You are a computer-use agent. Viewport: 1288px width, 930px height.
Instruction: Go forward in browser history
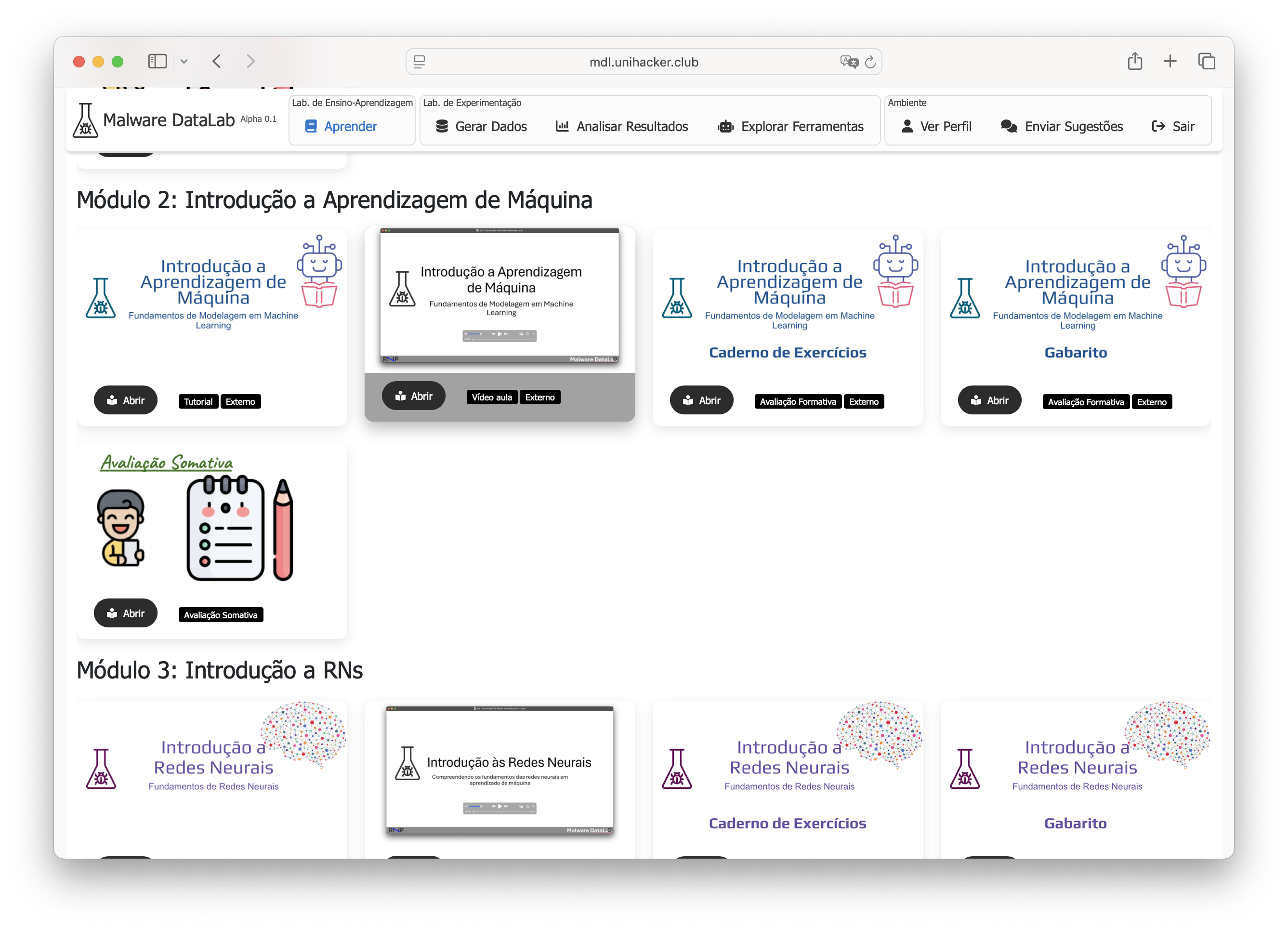250,61
